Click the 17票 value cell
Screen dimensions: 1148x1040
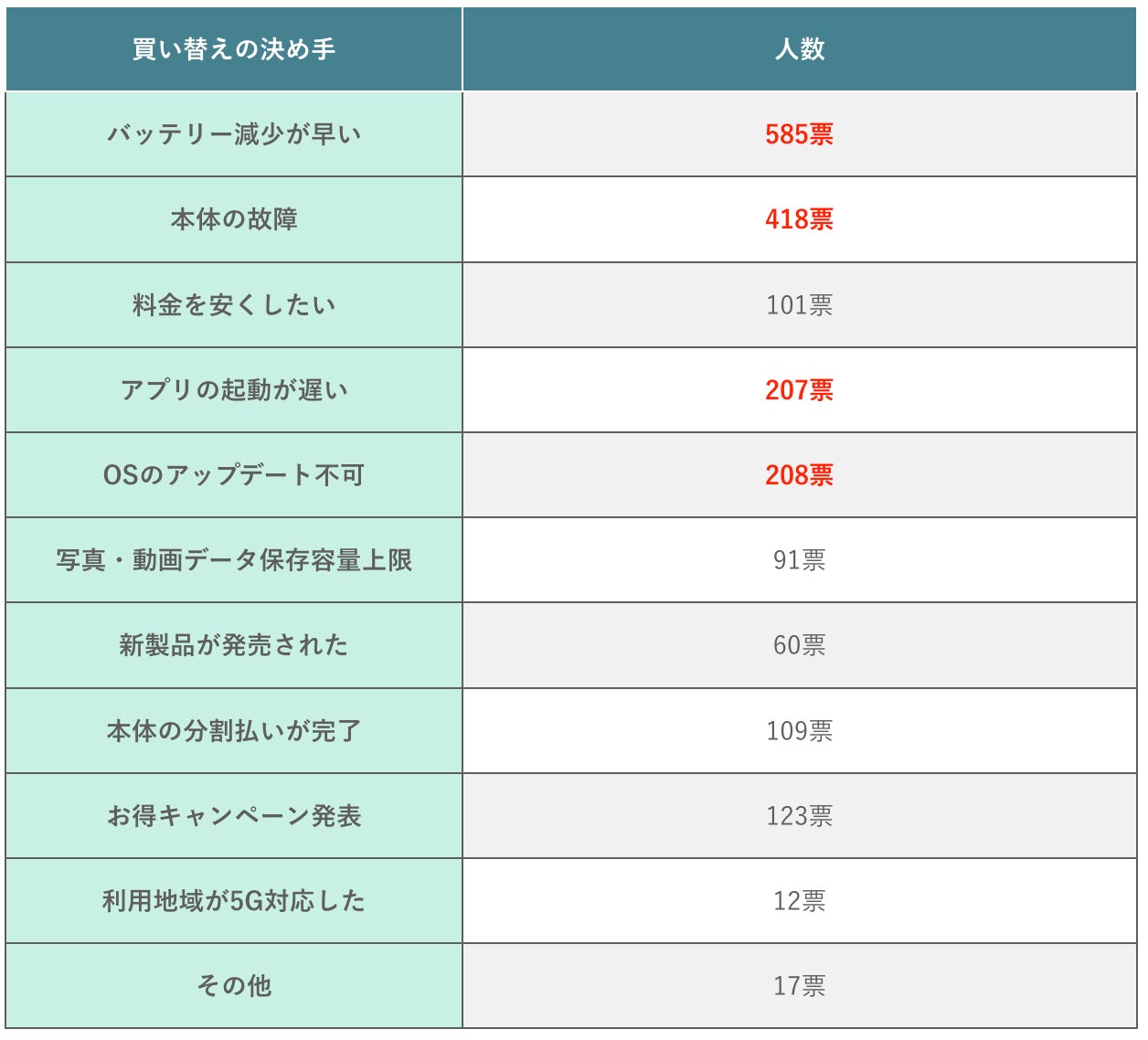pos(799,986)
